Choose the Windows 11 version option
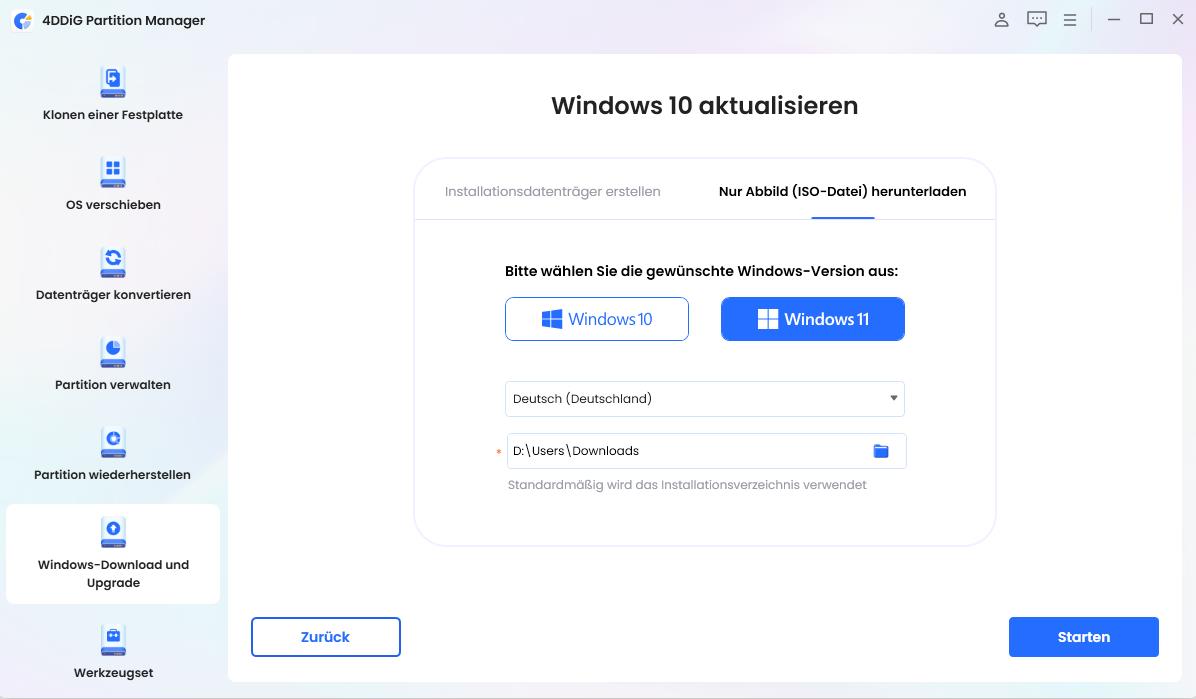 812,319
